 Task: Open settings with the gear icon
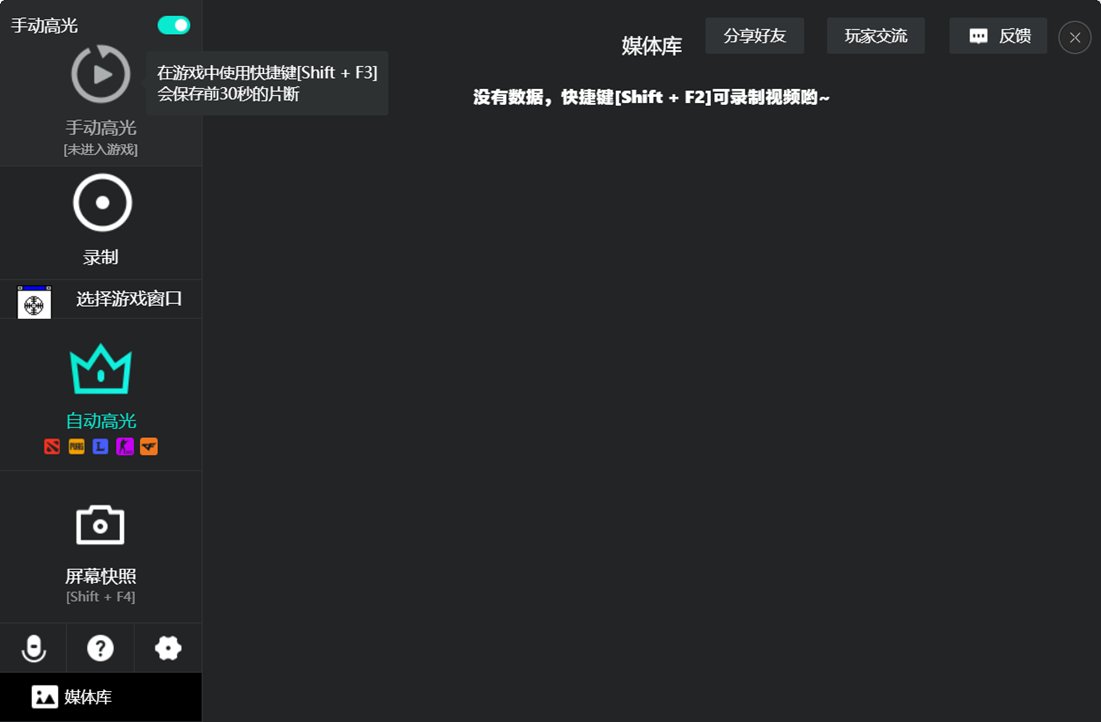[x=168, y=649]
